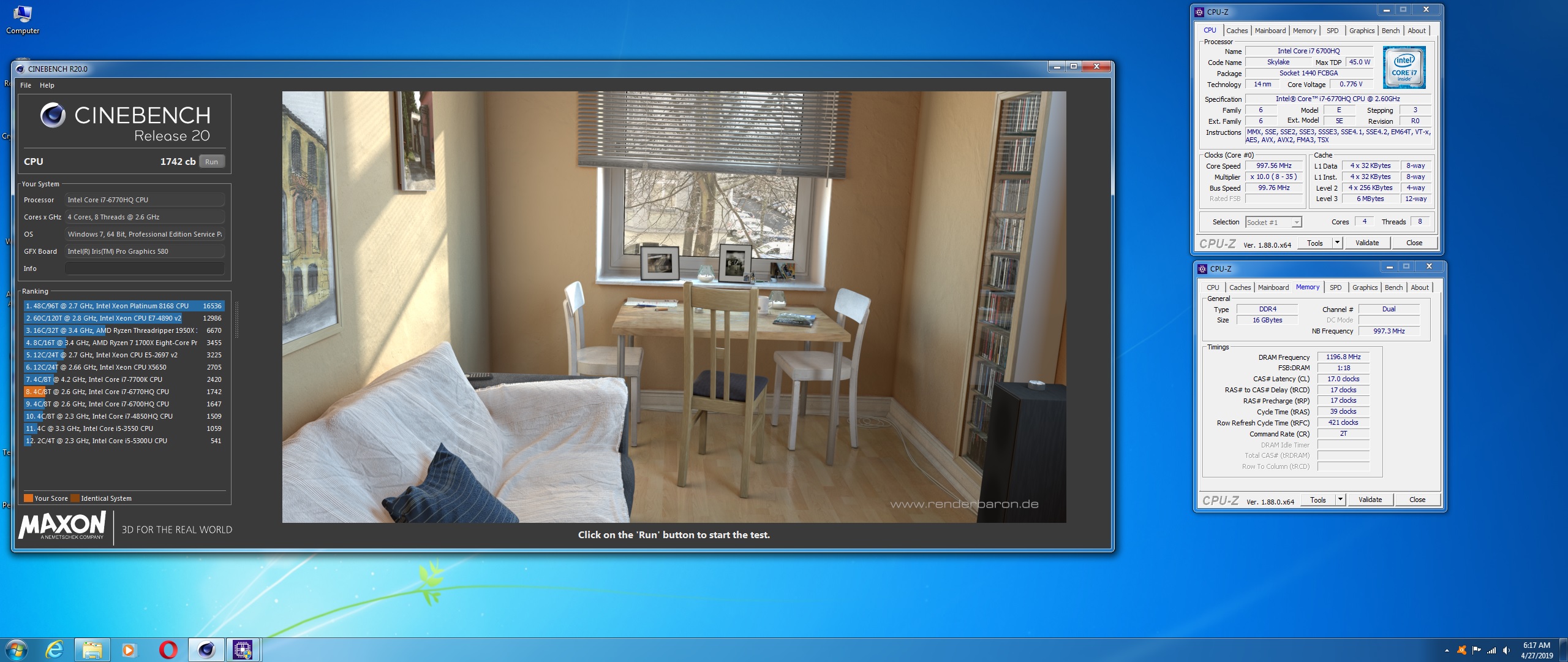Open the Windows Start menu orb
The height and width of the screenshot is (662, 1568).
(x=17, y=650)
